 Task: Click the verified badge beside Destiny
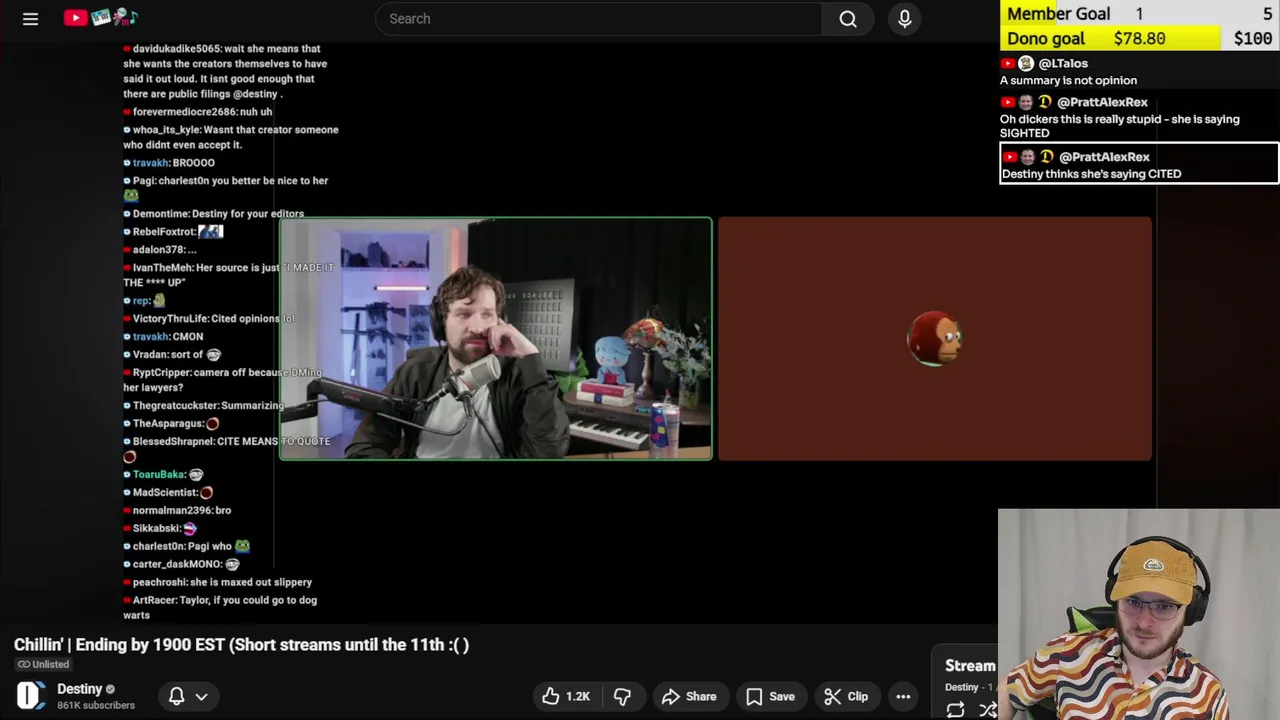click(x=110, y=689)
